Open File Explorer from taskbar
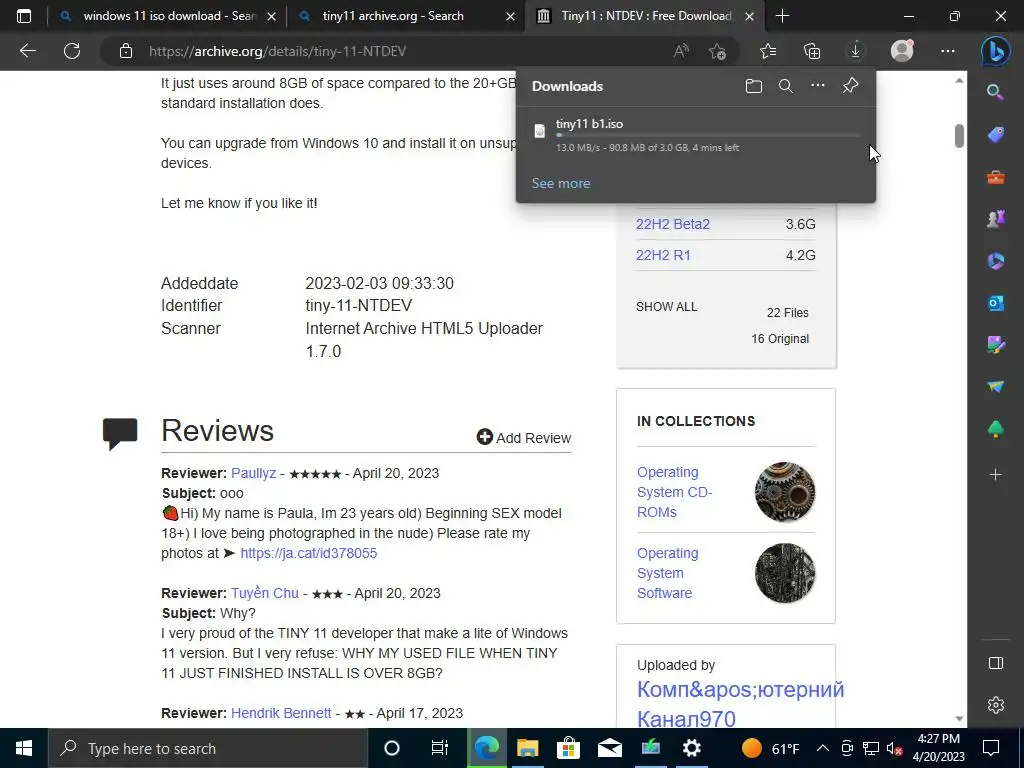Viewport: 1024px width, 768px height. pyautogui.click(x=527, y=748)
